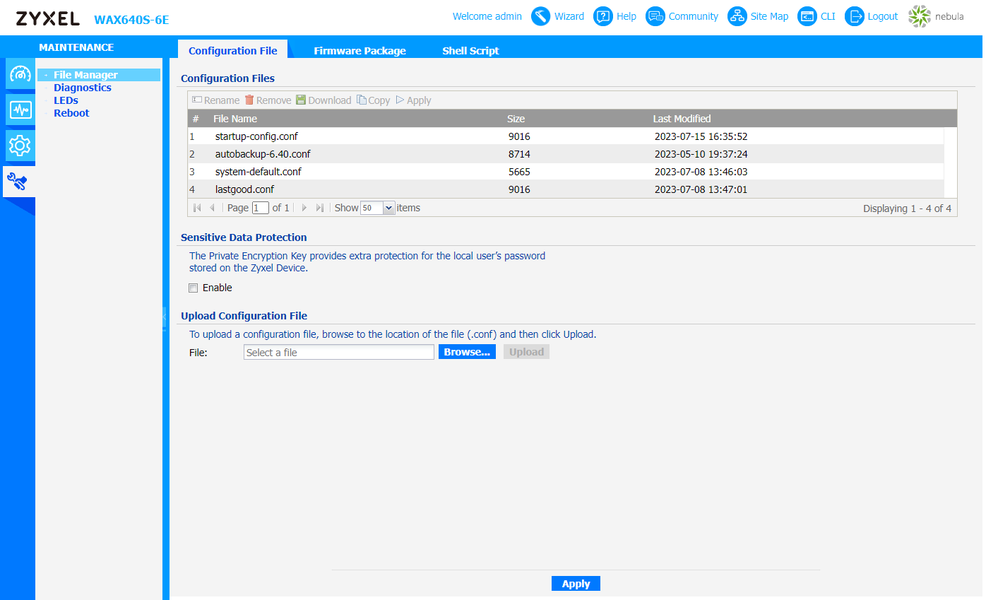Launch the Wizard icon in header

tap(540, 16)
